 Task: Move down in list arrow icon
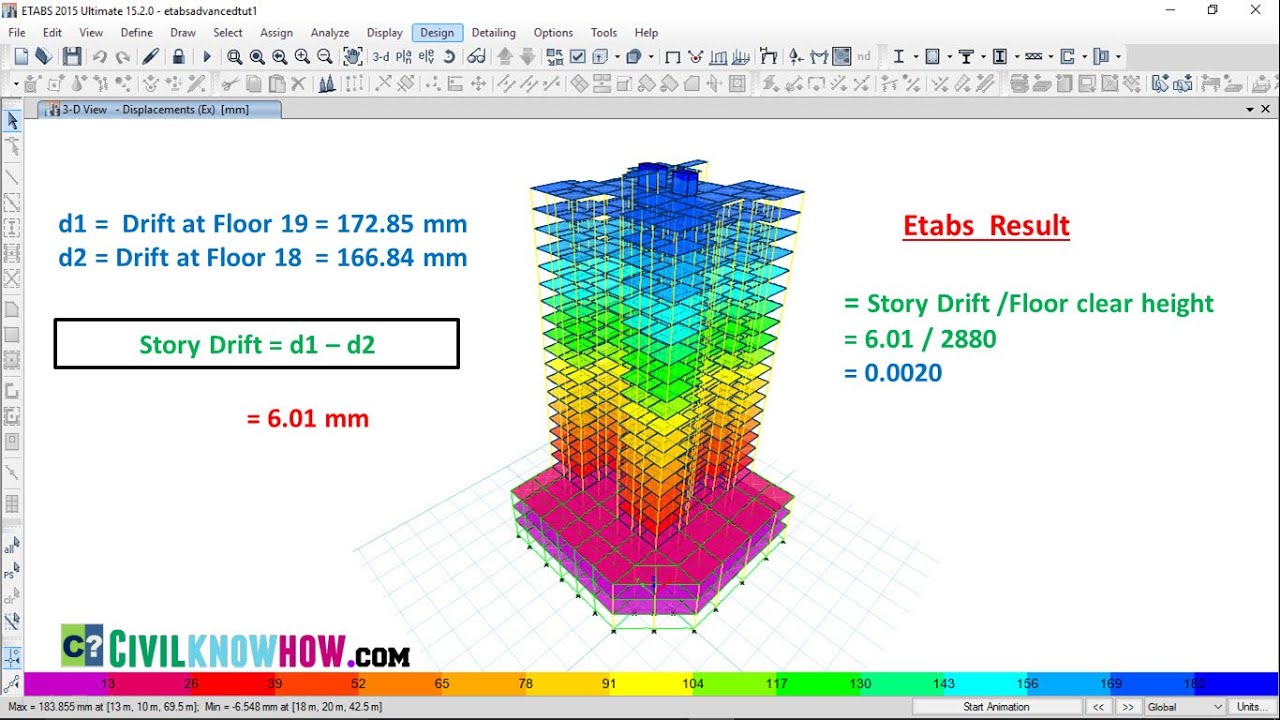pos(527,57)
